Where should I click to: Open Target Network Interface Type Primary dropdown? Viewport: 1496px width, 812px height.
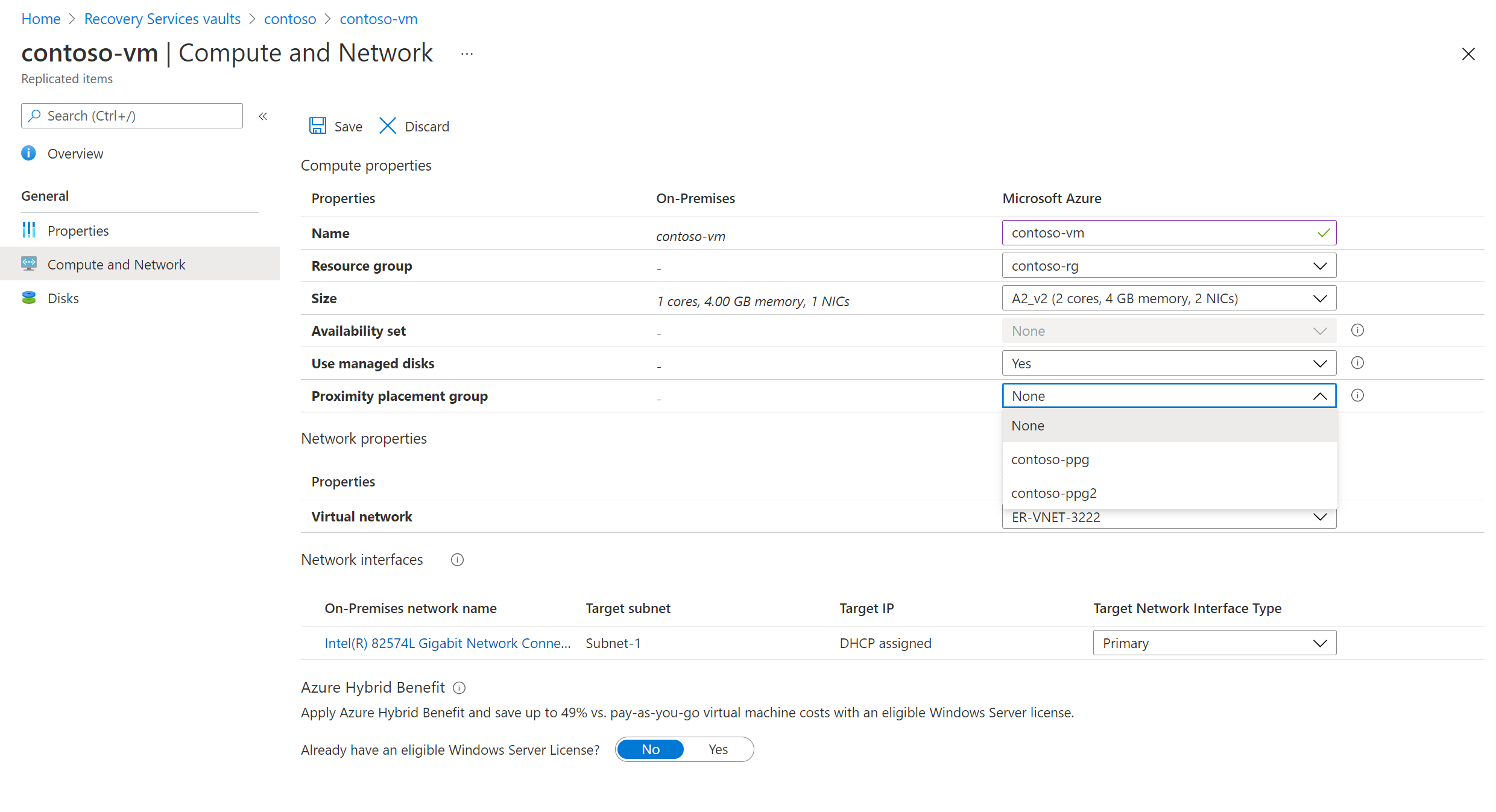tap(1214, 643)
